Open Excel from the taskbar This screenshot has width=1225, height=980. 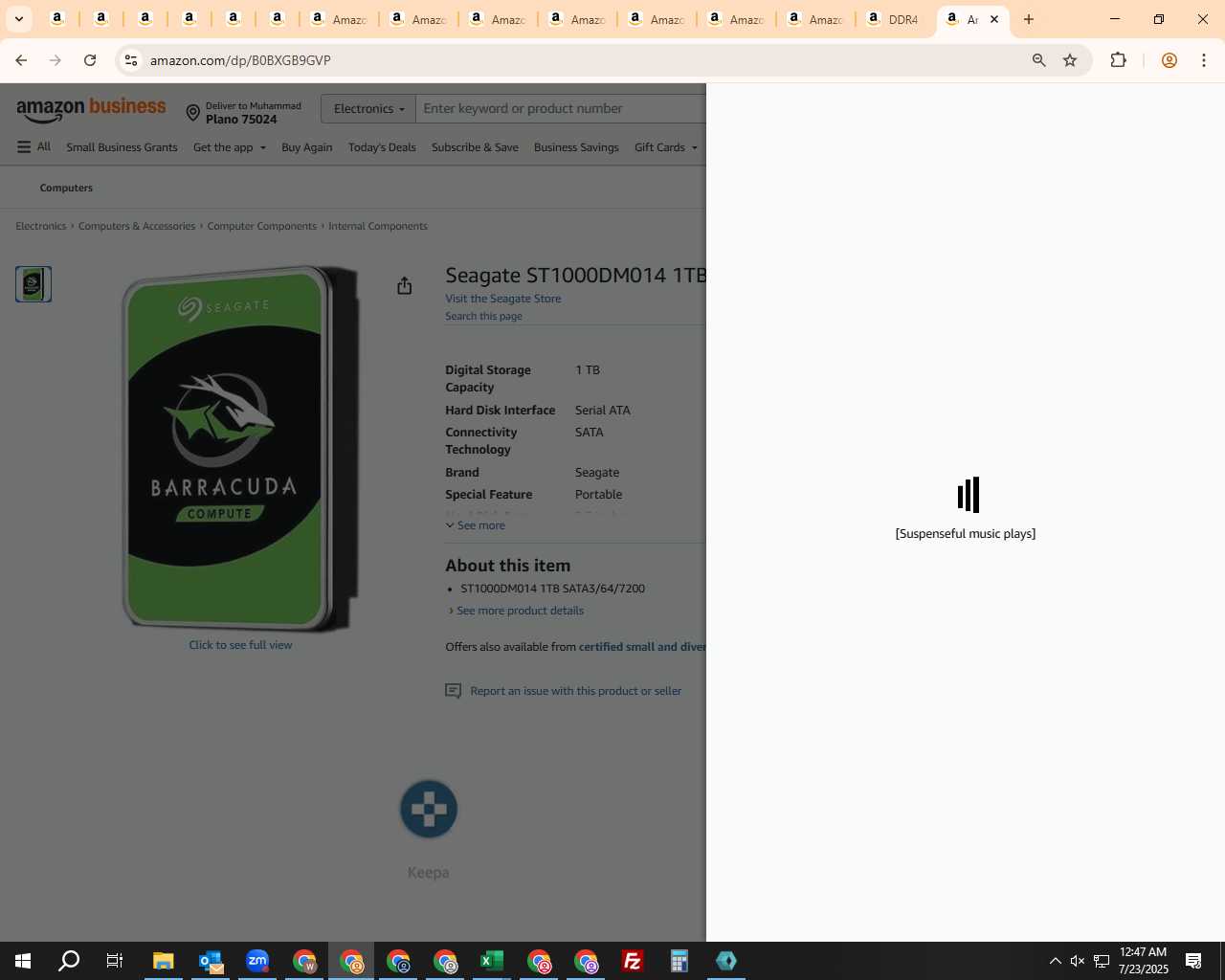tap(492, 961)
